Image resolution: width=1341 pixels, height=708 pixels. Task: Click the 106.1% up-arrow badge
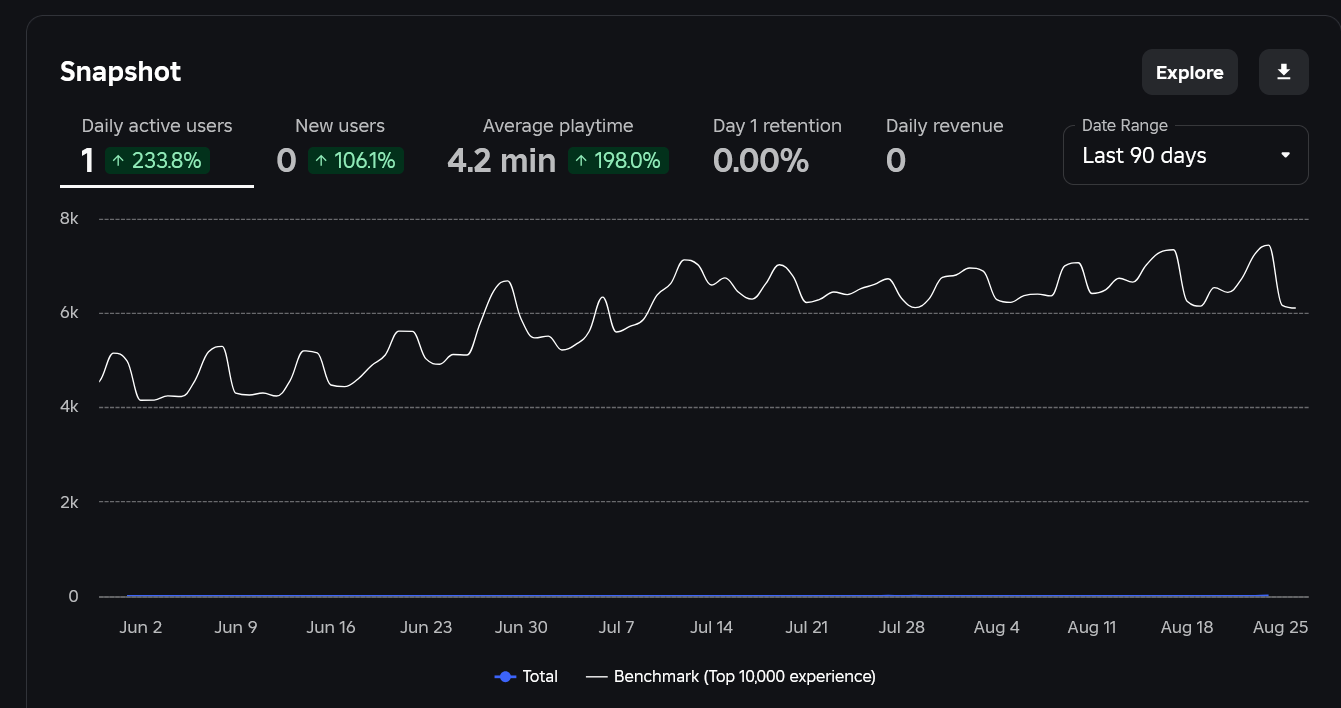[x=355, y=160]
